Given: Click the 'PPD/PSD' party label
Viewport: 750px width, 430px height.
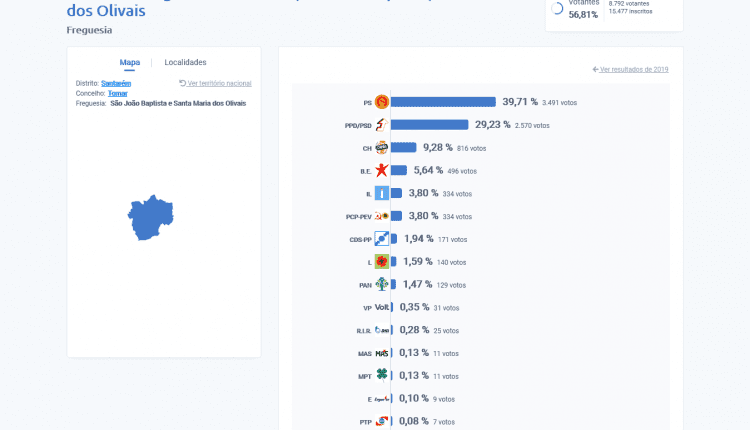Looking at the screenshot, I should [358, 126].
